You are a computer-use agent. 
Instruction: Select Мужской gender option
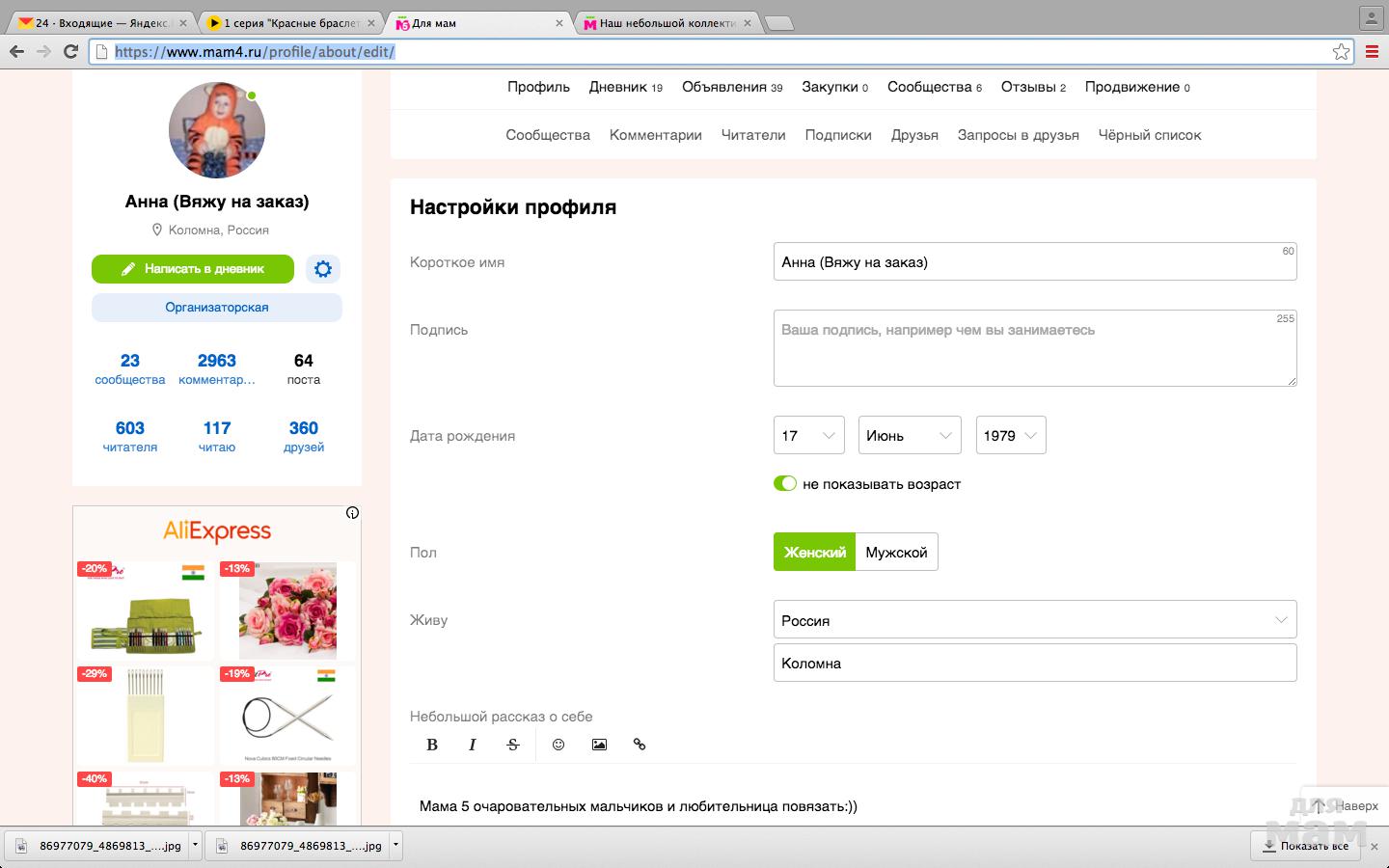(896, 553)
